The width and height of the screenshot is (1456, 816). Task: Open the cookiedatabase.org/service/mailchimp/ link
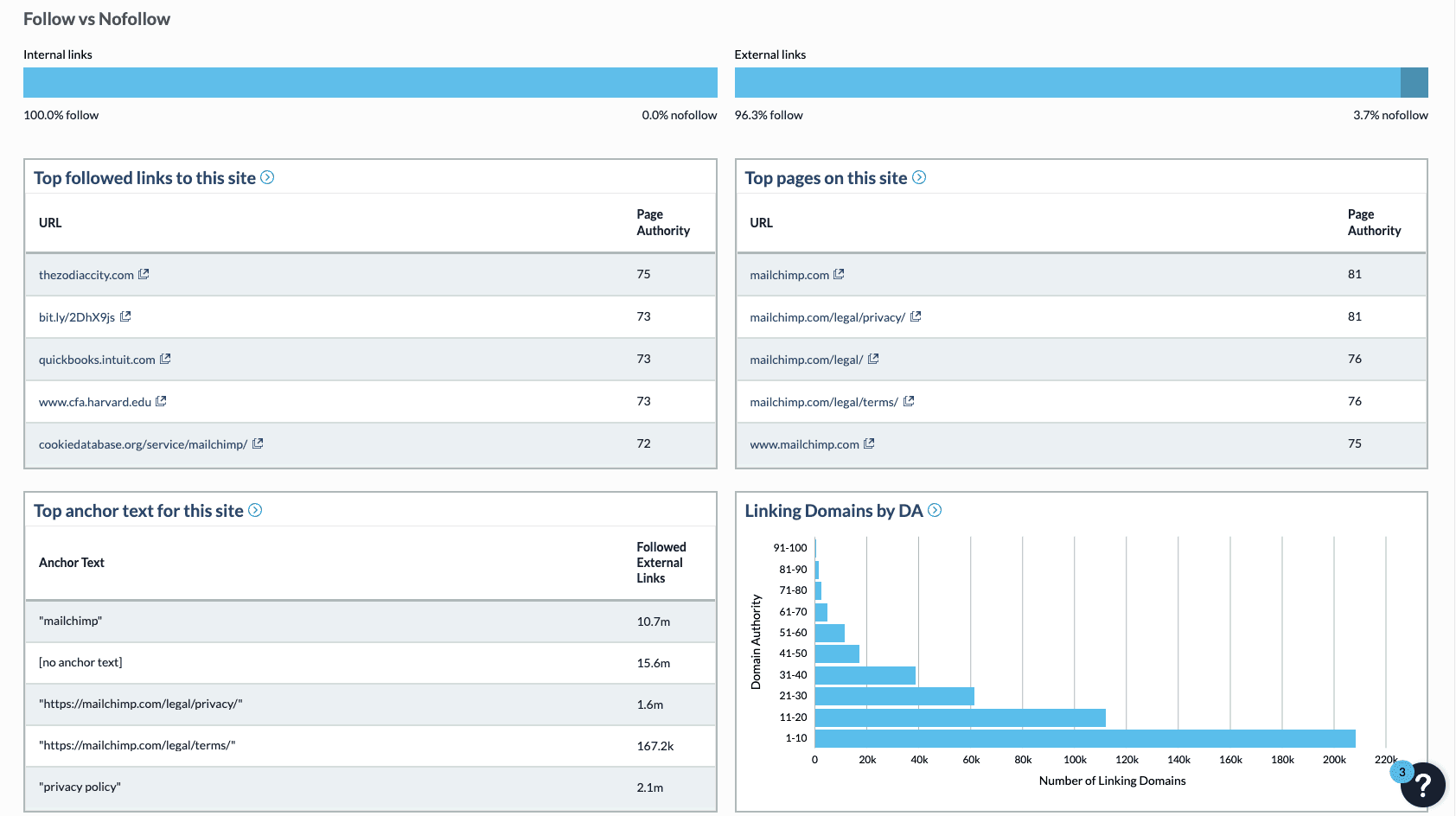click(143, 444)
